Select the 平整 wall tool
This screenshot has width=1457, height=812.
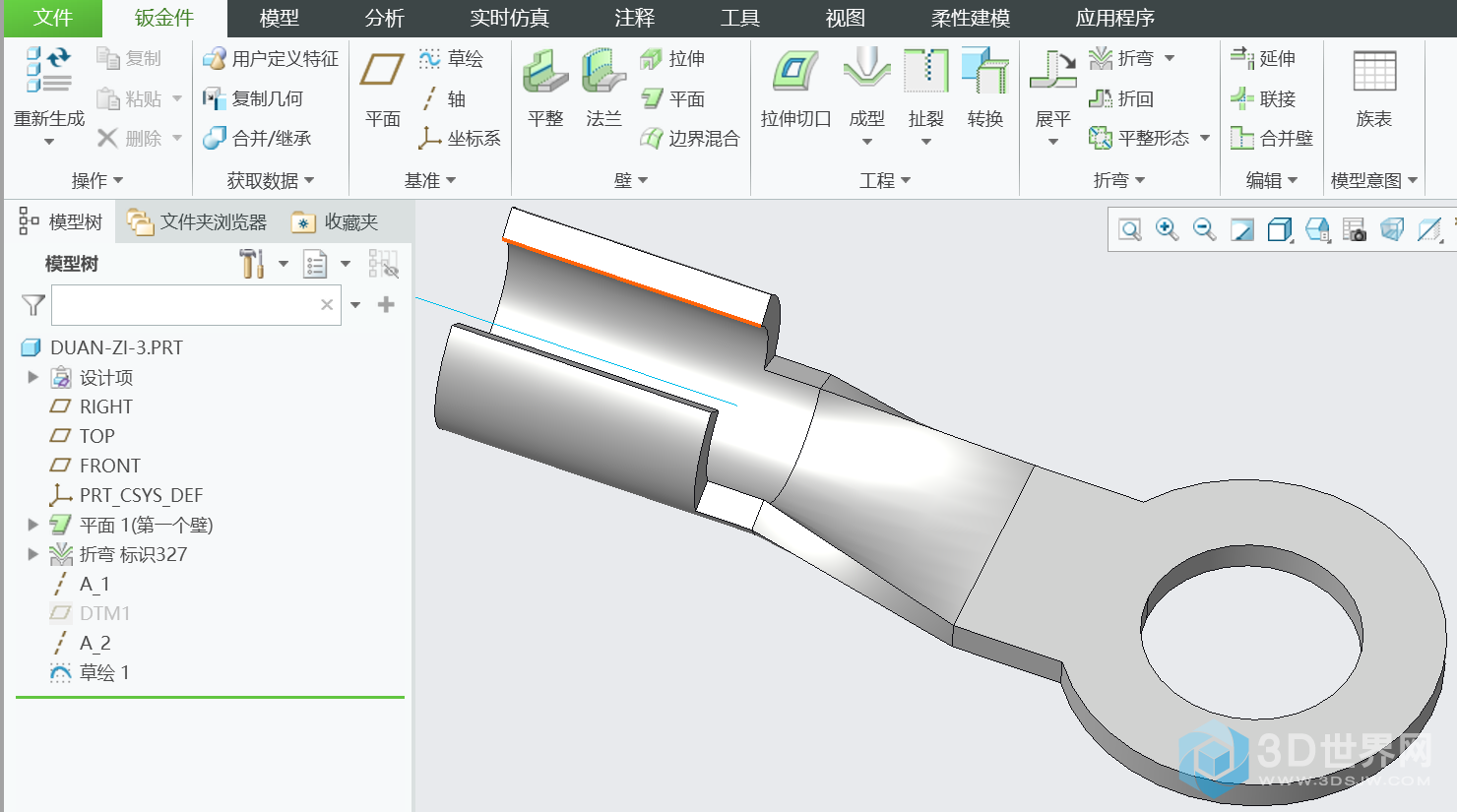(545, 91)
